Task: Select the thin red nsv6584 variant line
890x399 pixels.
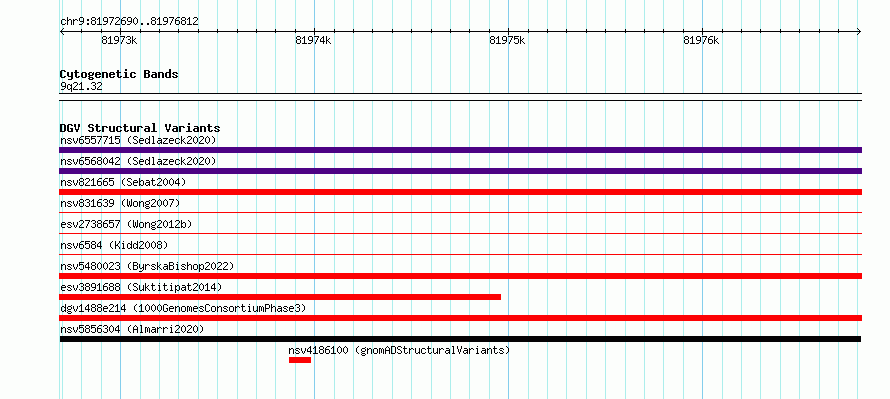Action: tap(460, 255)
